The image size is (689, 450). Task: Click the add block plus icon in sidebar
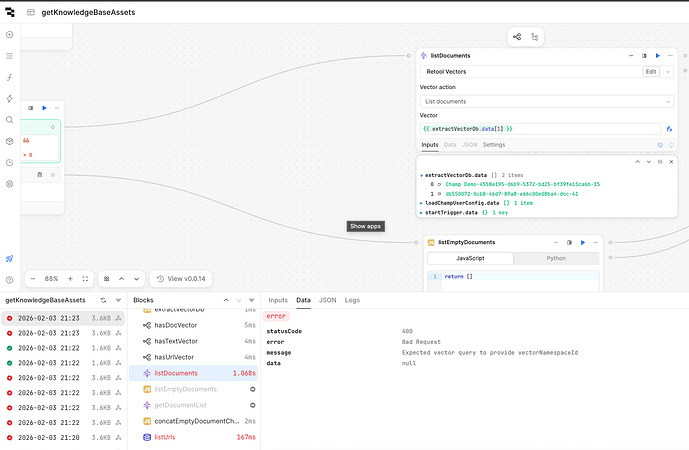coord(9,34)
